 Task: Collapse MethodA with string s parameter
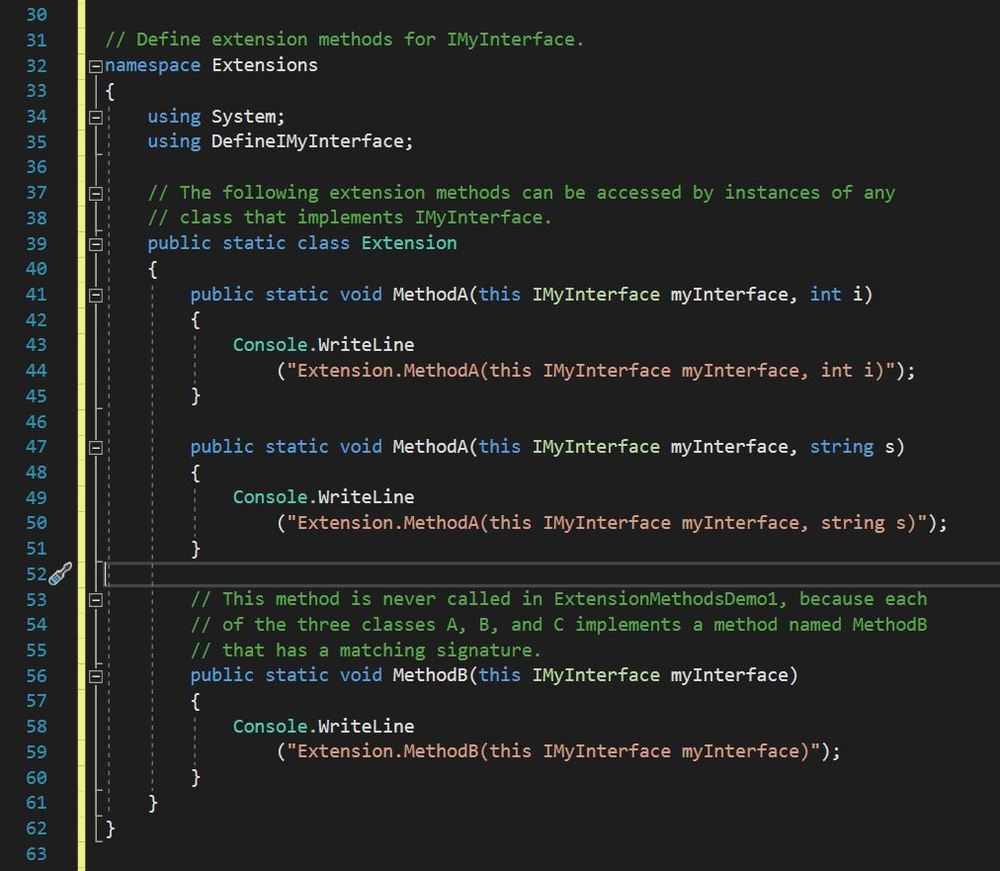(96, 447)
